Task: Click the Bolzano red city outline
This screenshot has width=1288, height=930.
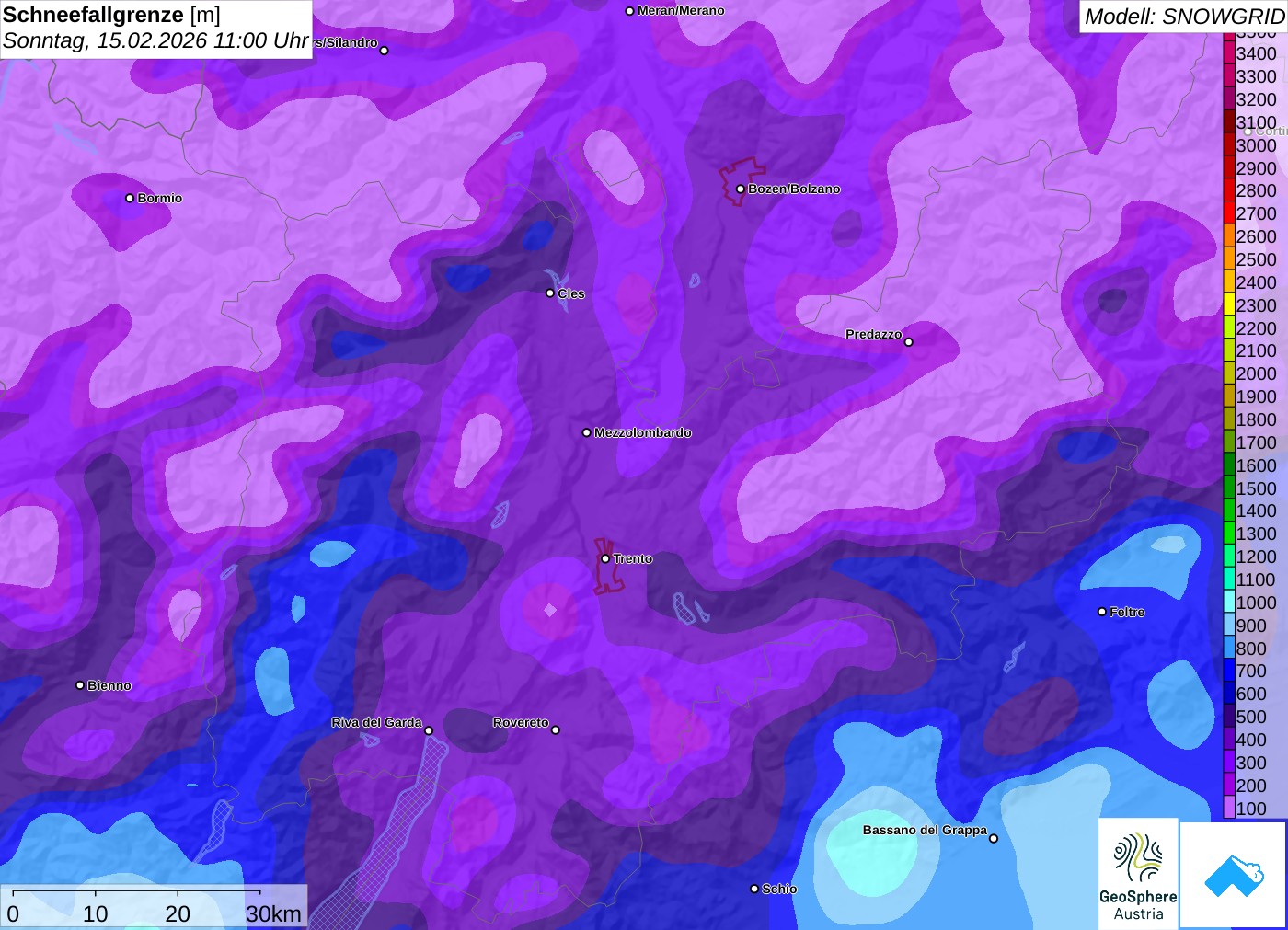Action: (742, 180)
